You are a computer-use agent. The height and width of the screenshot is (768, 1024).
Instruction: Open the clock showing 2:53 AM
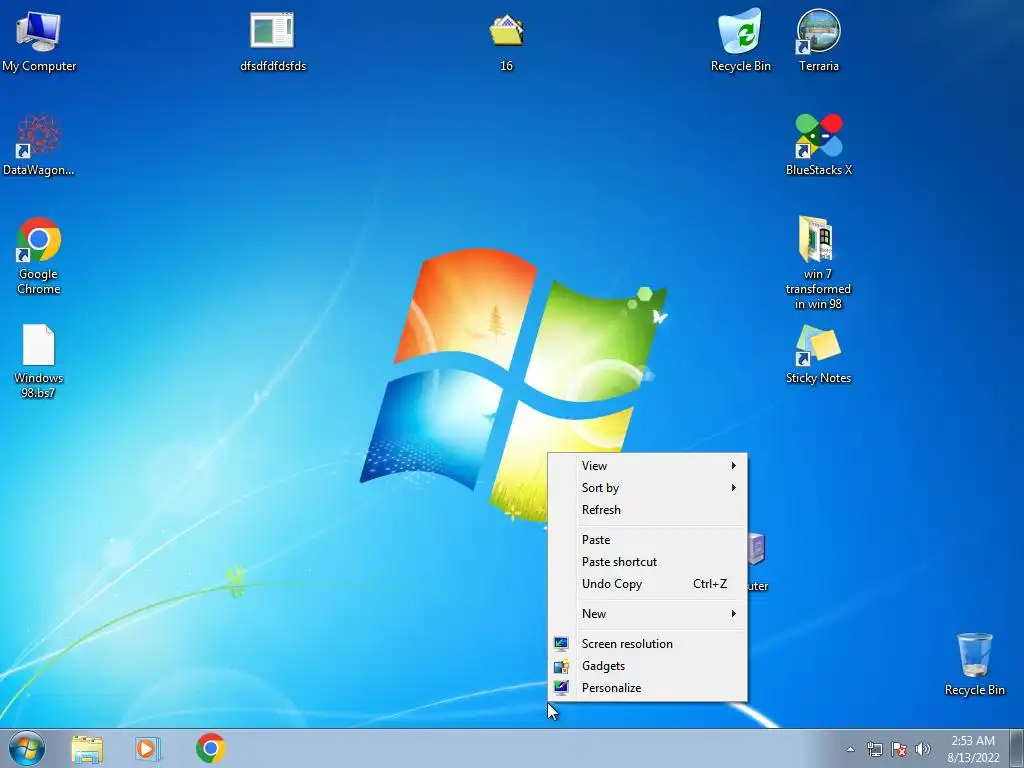pyautogui.click(x=973, y=741)
